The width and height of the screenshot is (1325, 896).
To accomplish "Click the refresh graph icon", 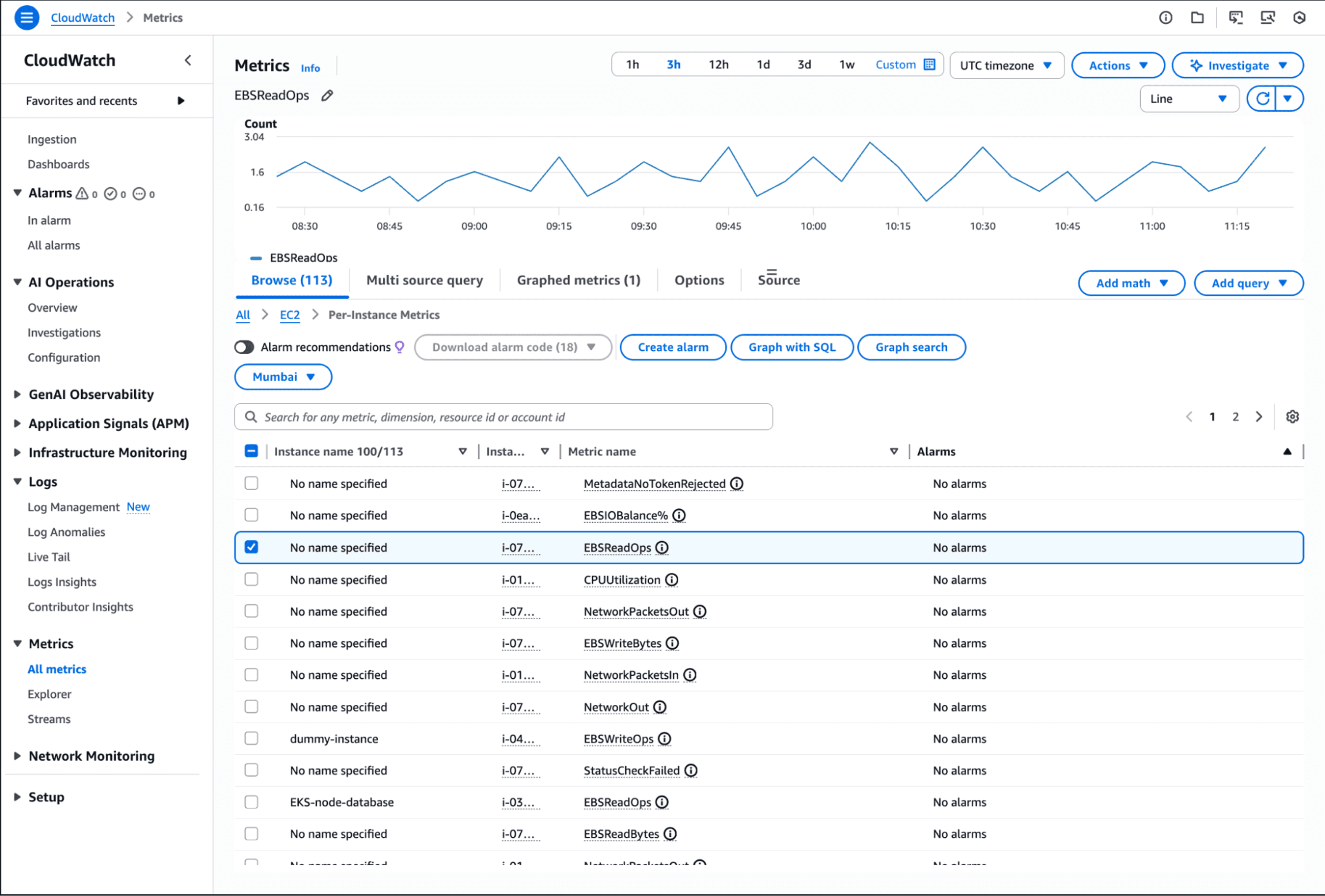I will pos(1262,98).
